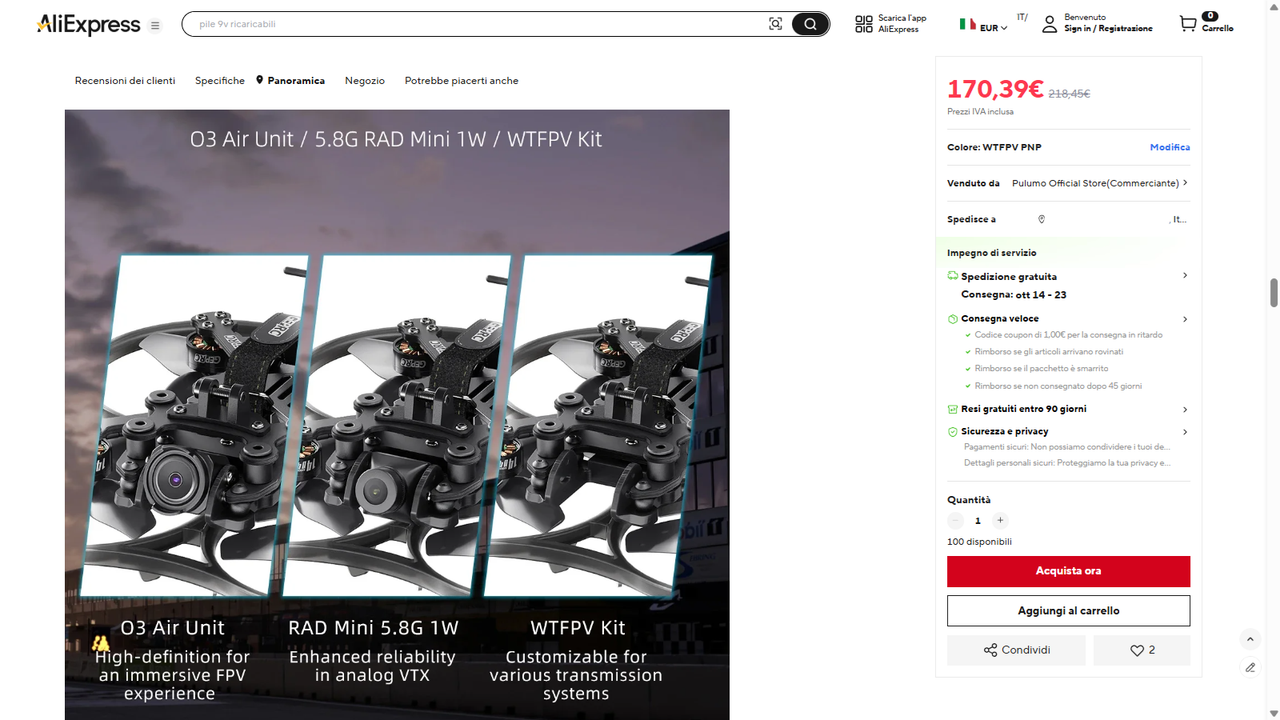Click the Condividi button
The height and width of the screenshot is (720, 1280).
pyautogui.click(x=1016, y=650)
